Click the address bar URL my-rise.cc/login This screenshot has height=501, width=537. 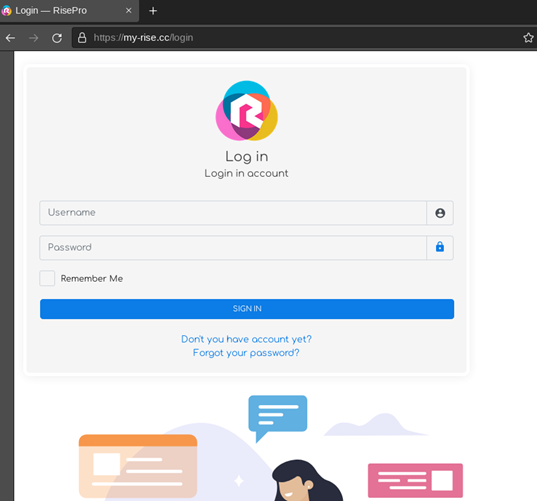[143, 38]
